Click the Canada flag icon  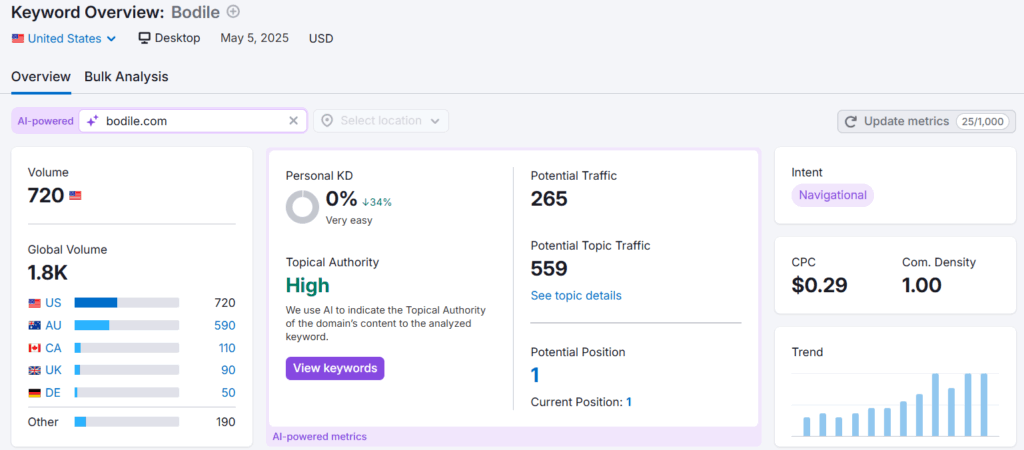coord(35,348)
